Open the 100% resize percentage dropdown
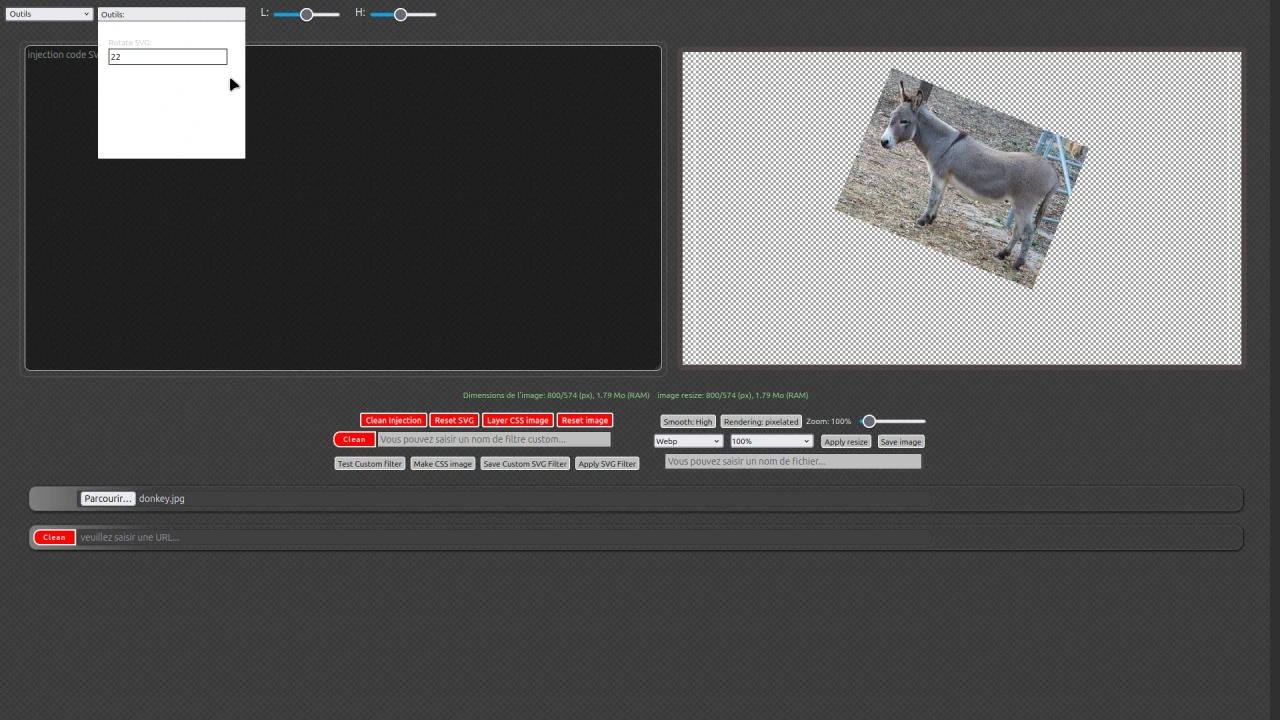This screenshot has width=1280, height=720. coord(769,441)
